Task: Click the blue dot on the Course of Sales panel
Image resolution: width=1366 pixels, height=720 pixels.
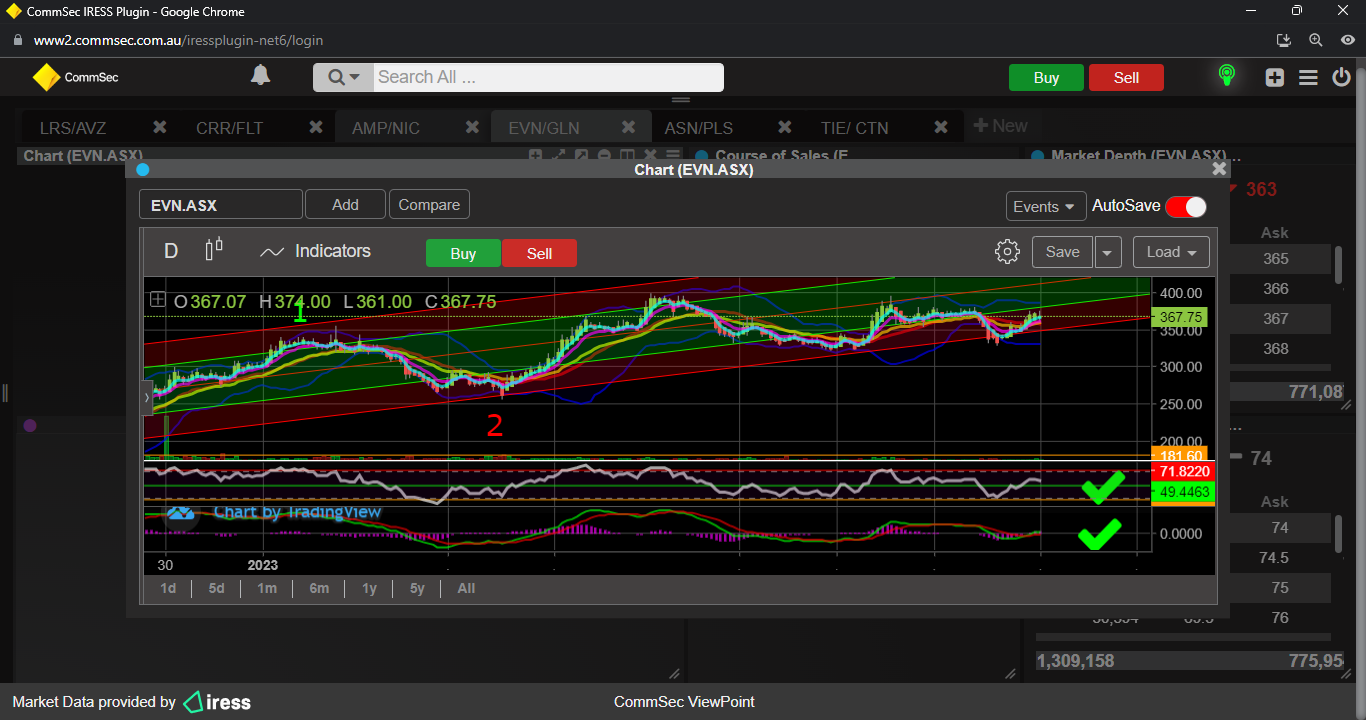Action: [701, 156]
